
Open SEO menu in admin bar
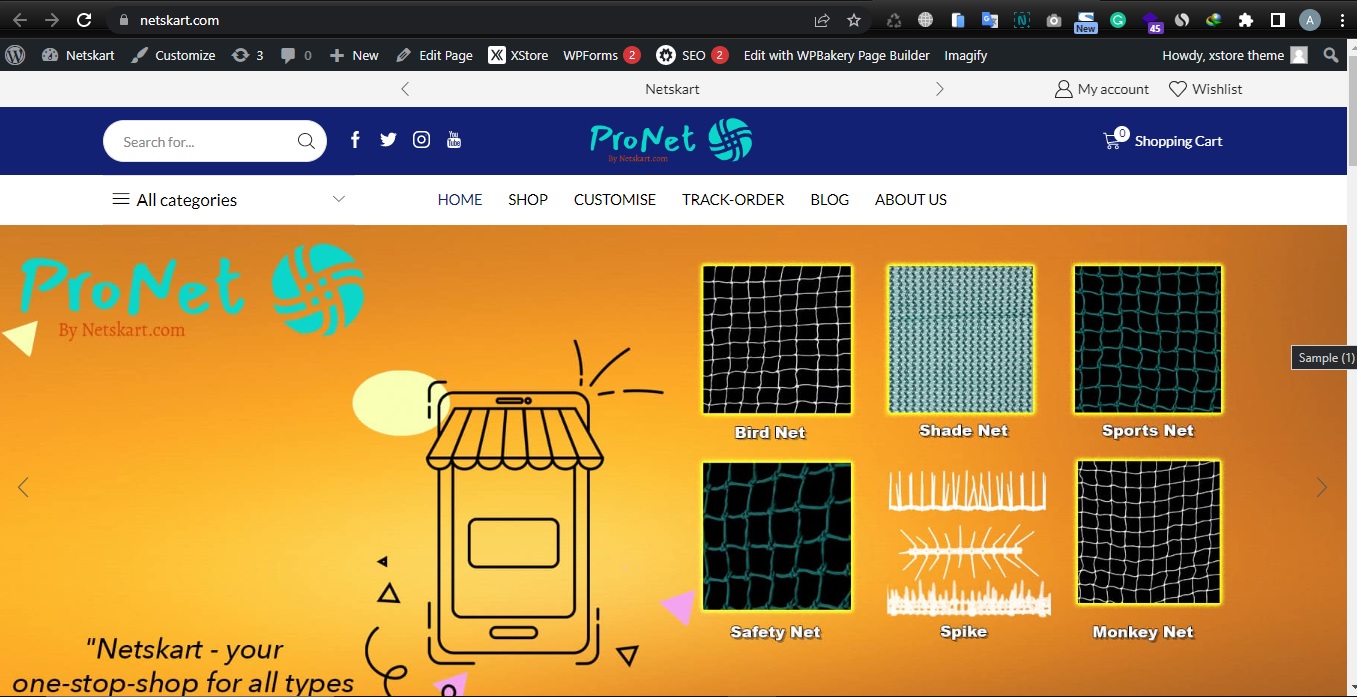(692, 55)
